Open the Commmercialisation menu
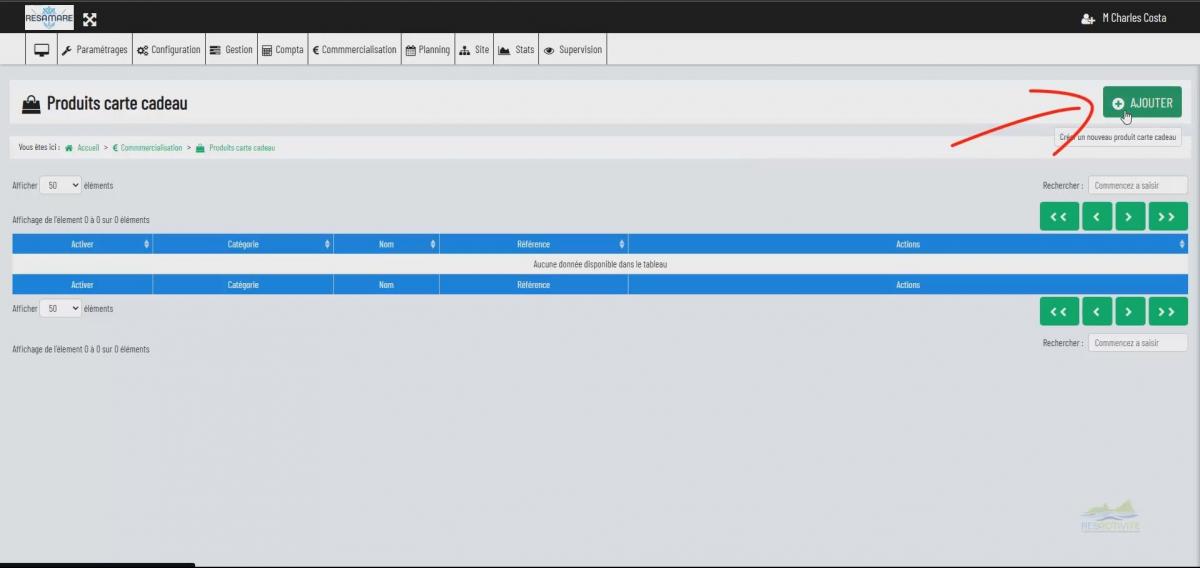This screenshot has width=1200, height=568. [x=354, y=50]
